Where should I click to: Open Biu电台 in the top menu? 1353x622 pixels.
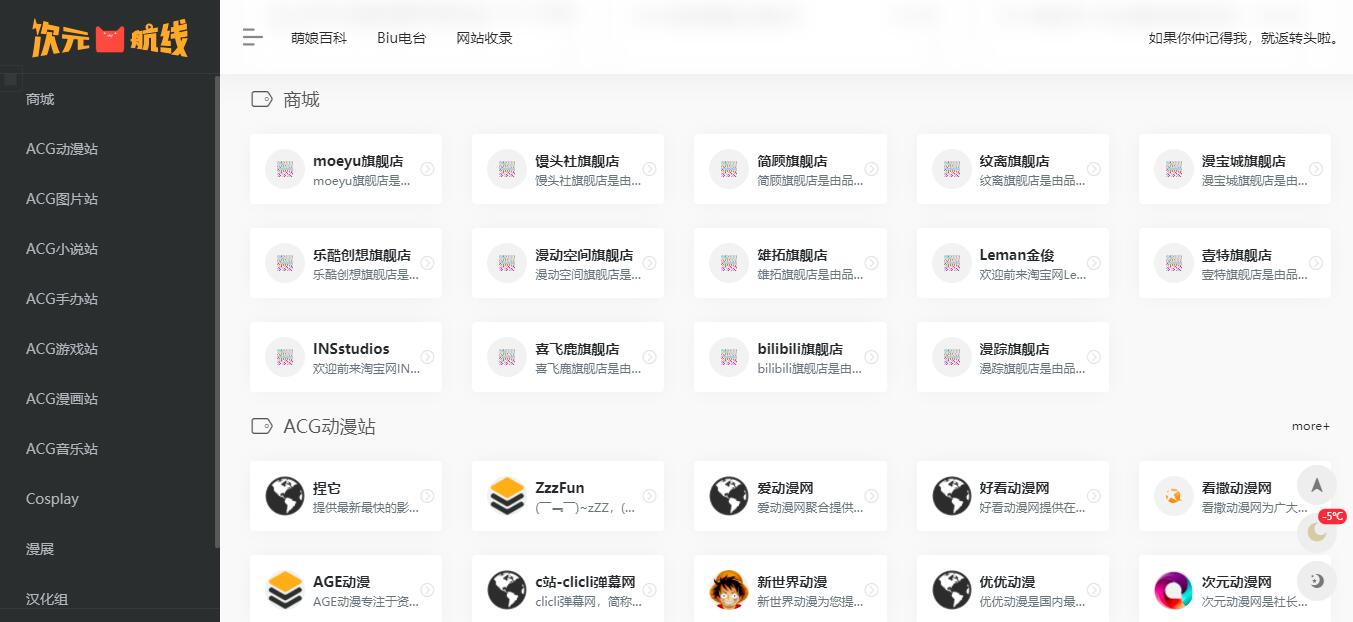(x=401, y=38)
